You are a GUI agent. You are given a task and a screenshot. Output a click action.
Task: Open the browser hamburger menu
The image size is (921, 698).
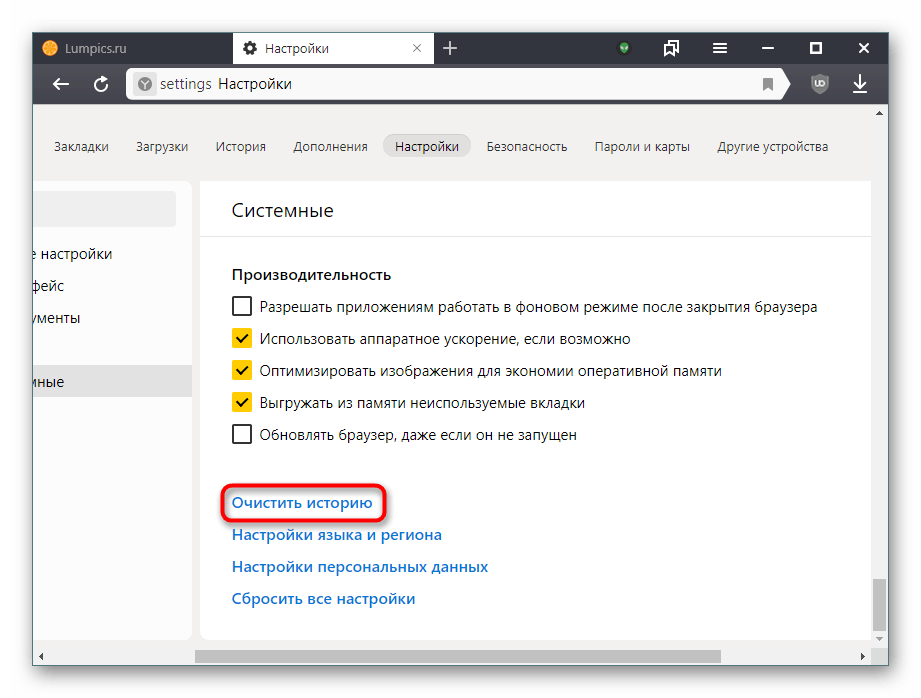click(x=720, y=48)
